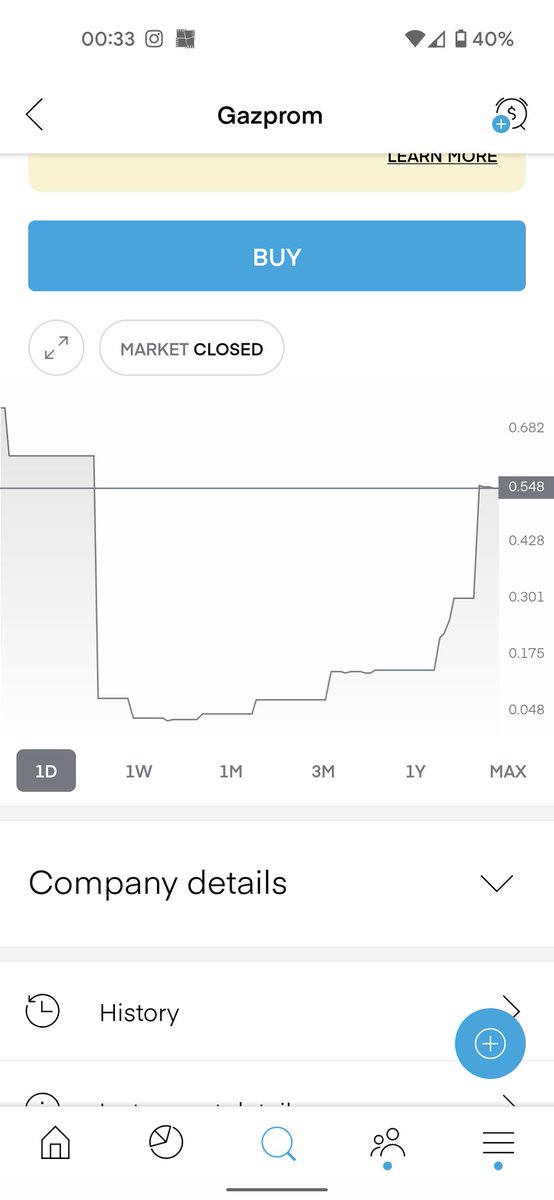Go back using the left arrow

(34, 115)
